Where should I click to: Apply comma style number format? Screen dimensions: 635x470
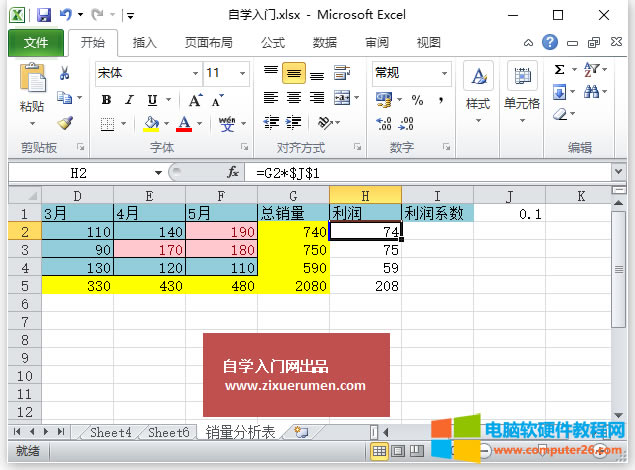point(441,100)
